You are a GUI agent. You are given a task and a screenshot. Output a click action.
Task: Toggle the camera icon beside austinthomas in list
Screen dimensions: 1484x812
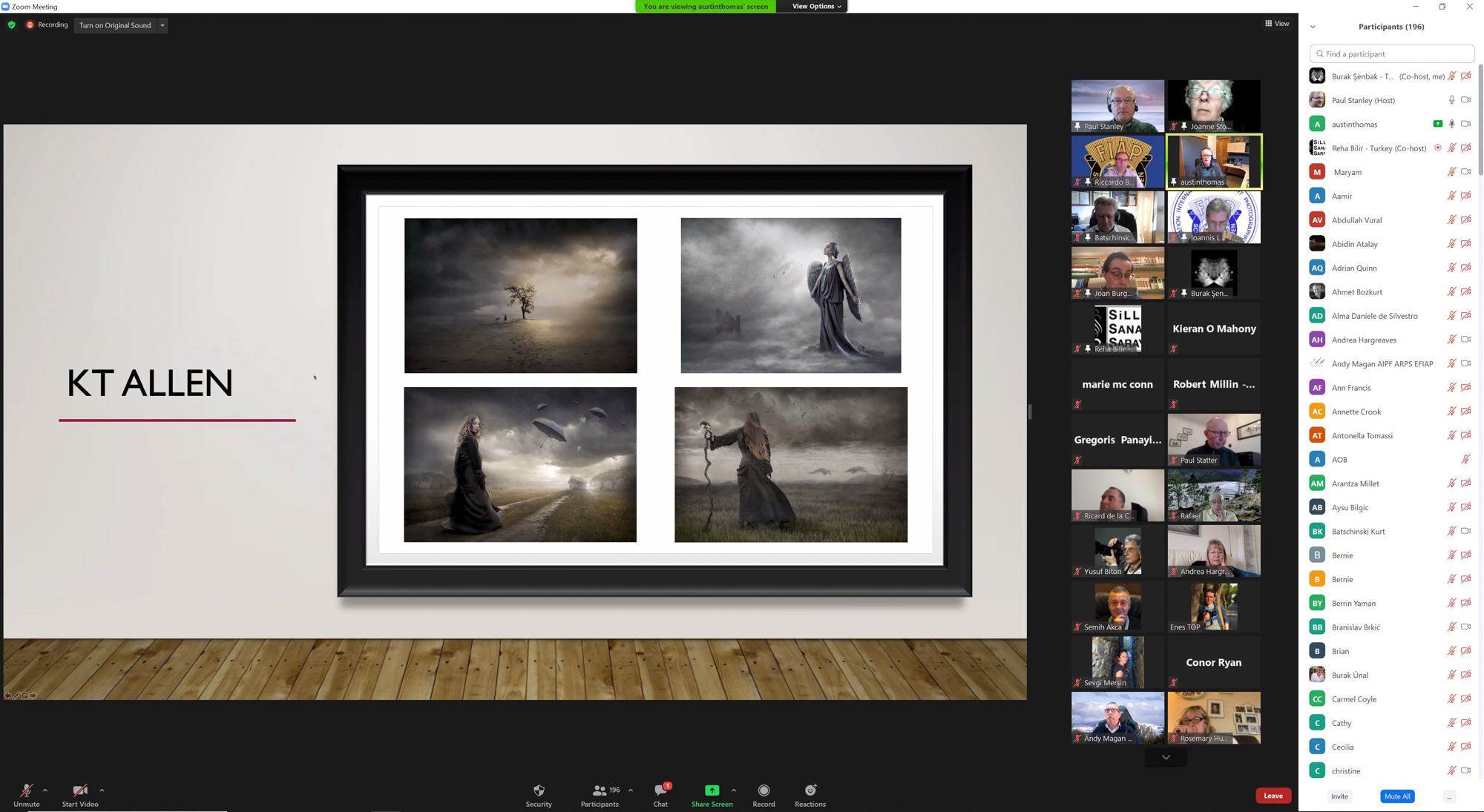pyautogui.click(x=1466, y=124)
